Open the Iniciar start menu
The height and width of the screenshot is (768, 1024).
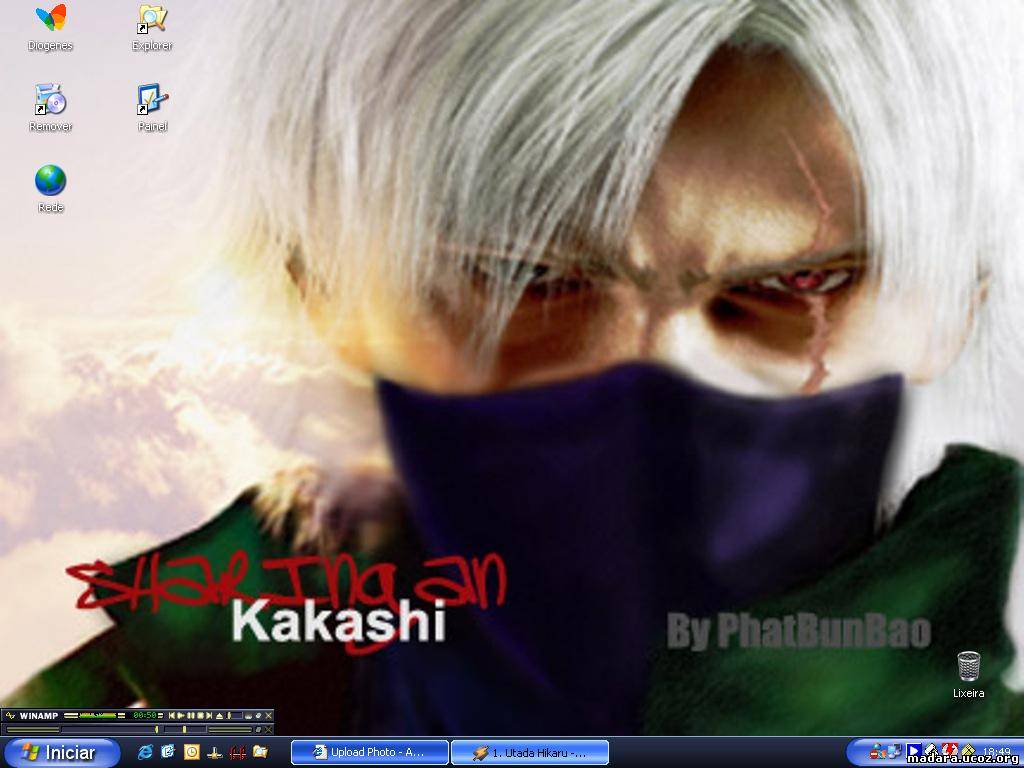[x=62, y=752]
